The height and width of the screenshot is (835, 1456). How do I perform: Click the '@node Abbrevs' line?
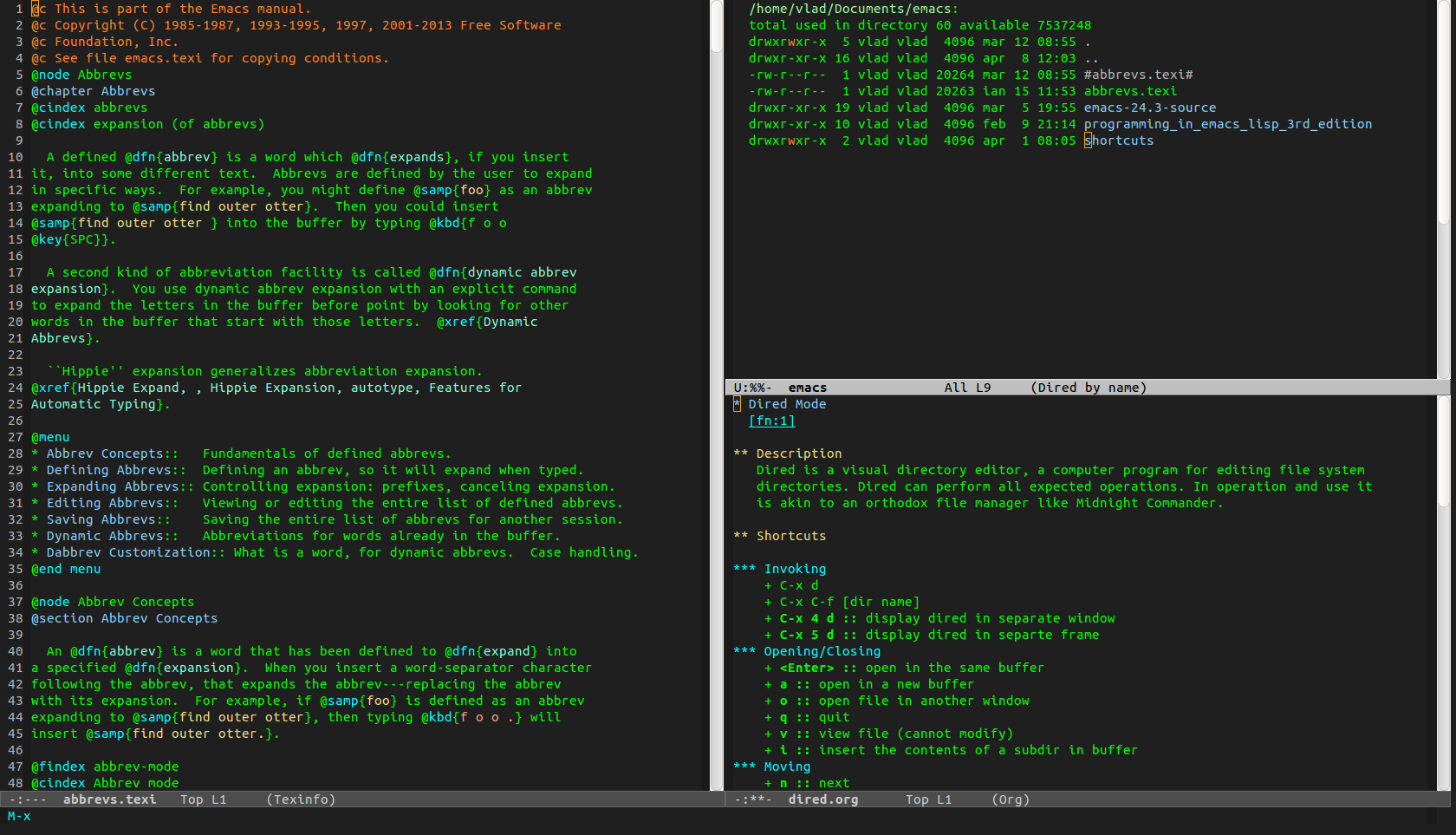coord(81,75)
